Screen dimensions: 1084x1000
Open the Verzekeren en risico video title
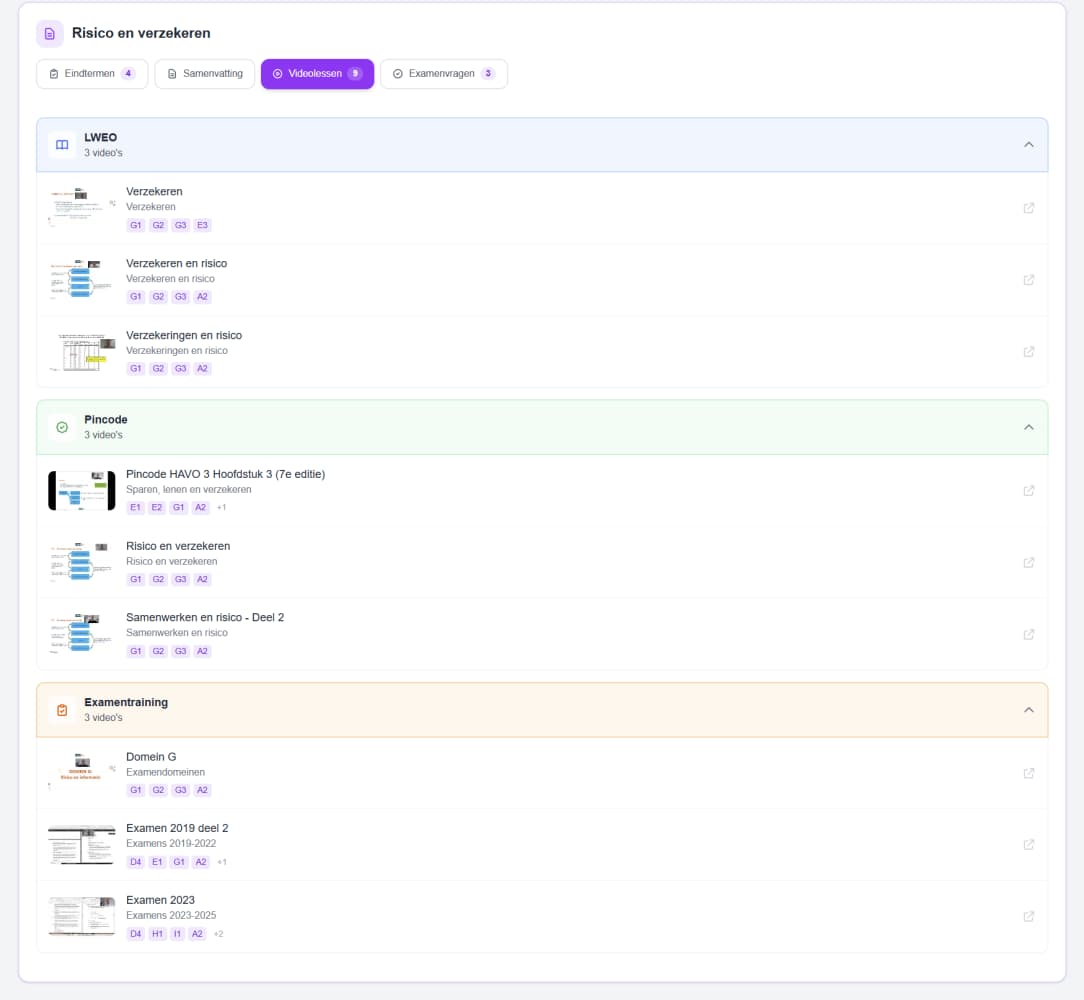coord(176,263)
